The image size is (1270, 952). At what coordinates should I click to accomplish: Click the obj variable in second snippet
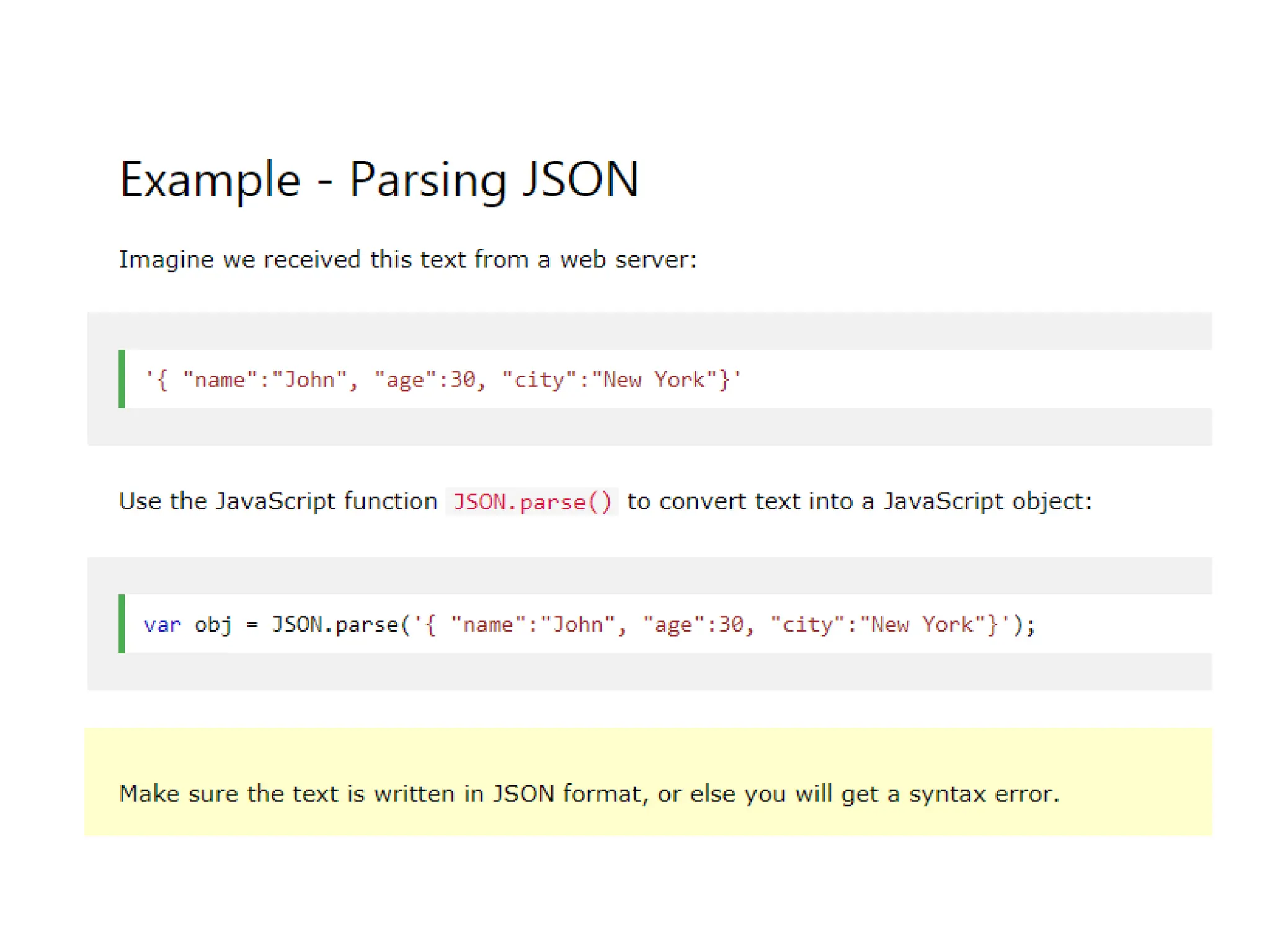coord(213,624)
